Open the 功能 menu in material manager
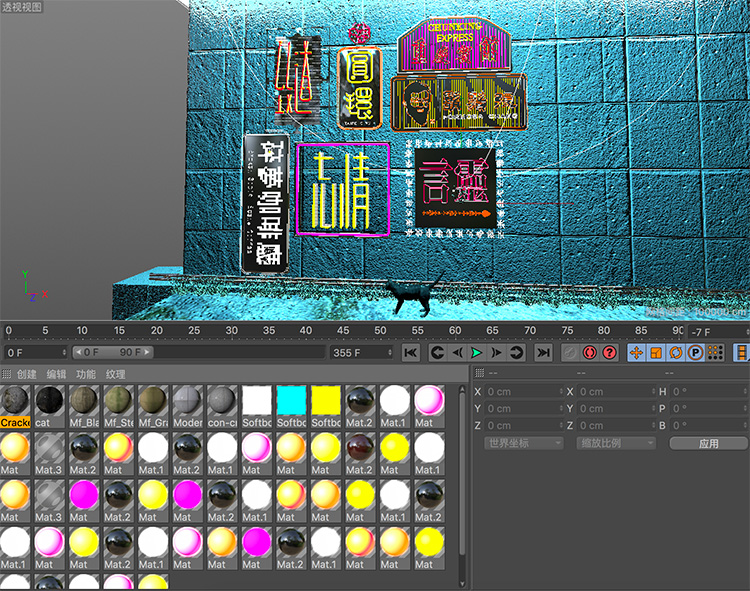 pyautogui.click(x=86, y=374)
